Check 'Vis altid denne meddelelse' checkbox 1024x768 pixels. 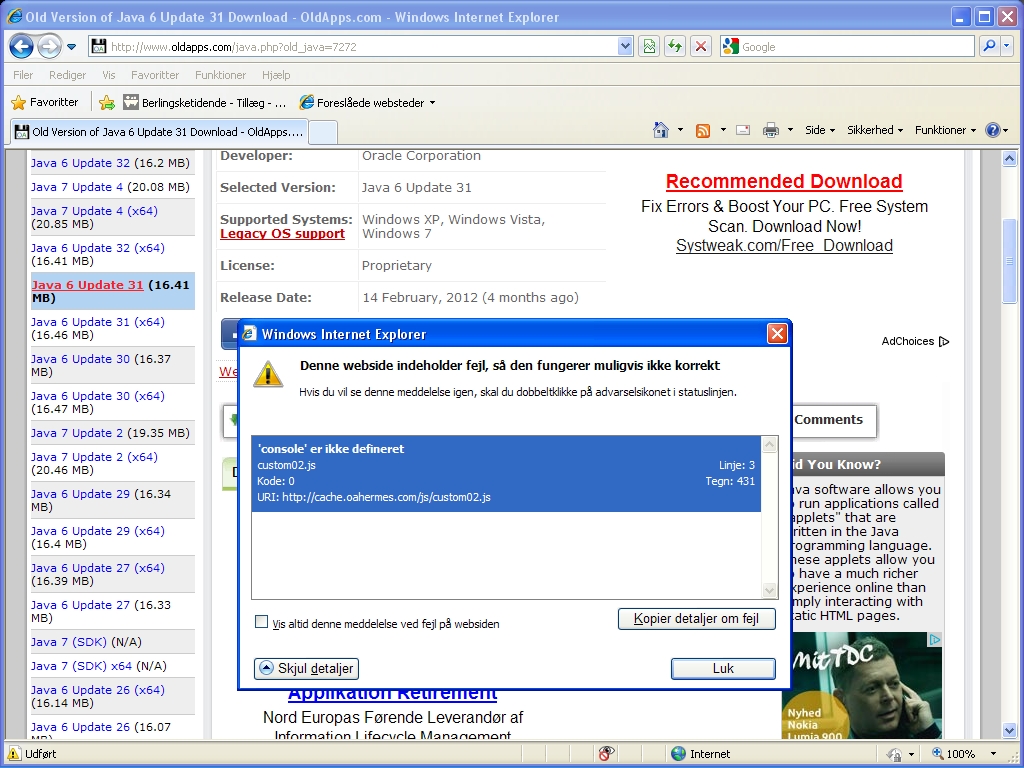(262, 622)
